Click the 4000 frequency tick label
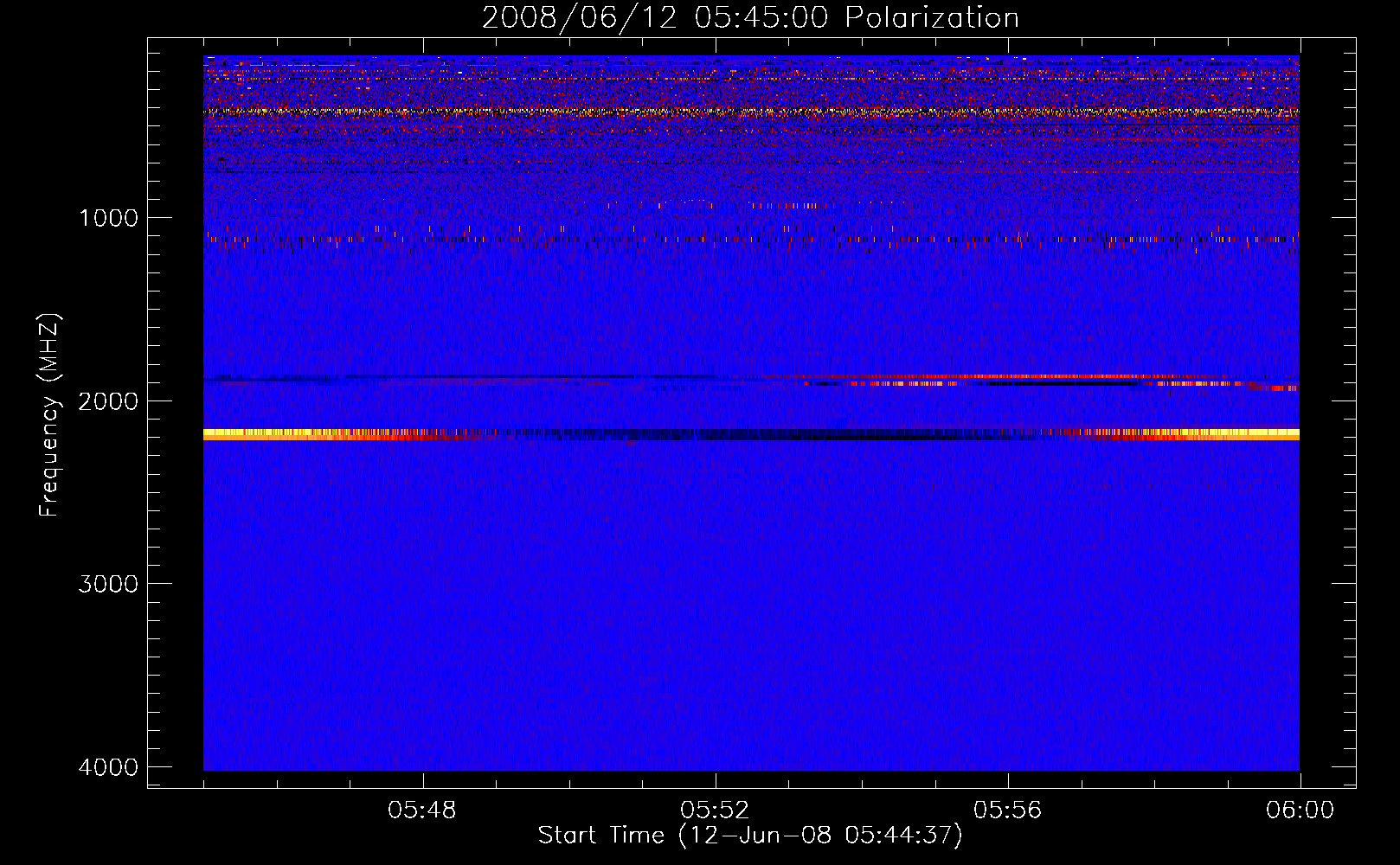 [x=108, y=767]
